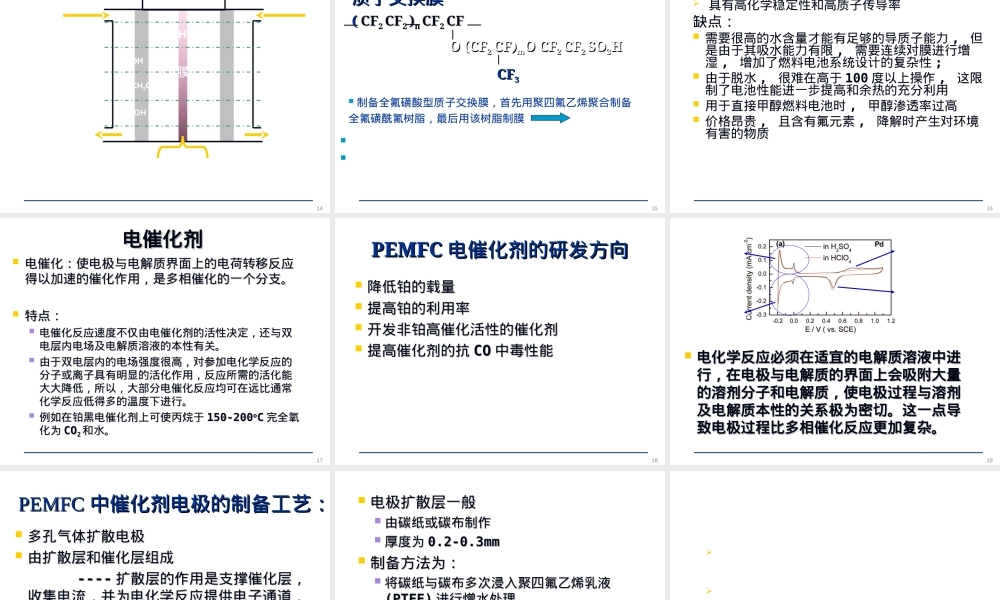Click the title PEMFC 中催化剂电极的制备工艺
The width and height of the screenshot is (1000, 600).
point(172,504)
